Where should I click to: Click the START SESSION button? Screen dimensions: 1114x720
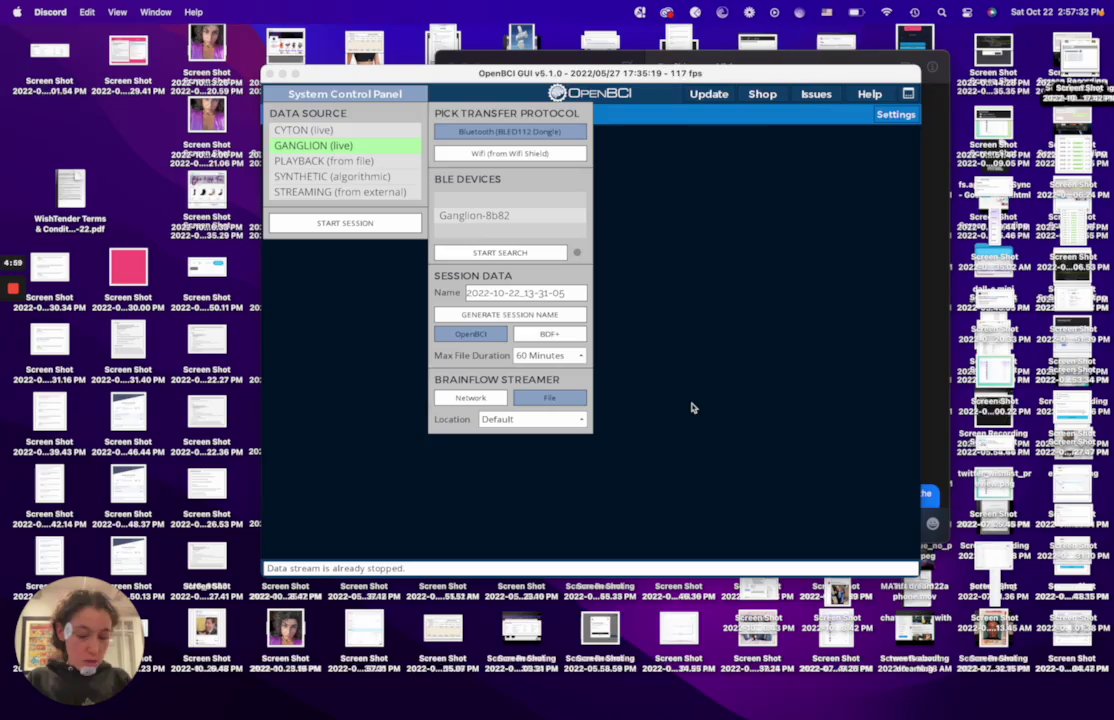tap(345, 223)
